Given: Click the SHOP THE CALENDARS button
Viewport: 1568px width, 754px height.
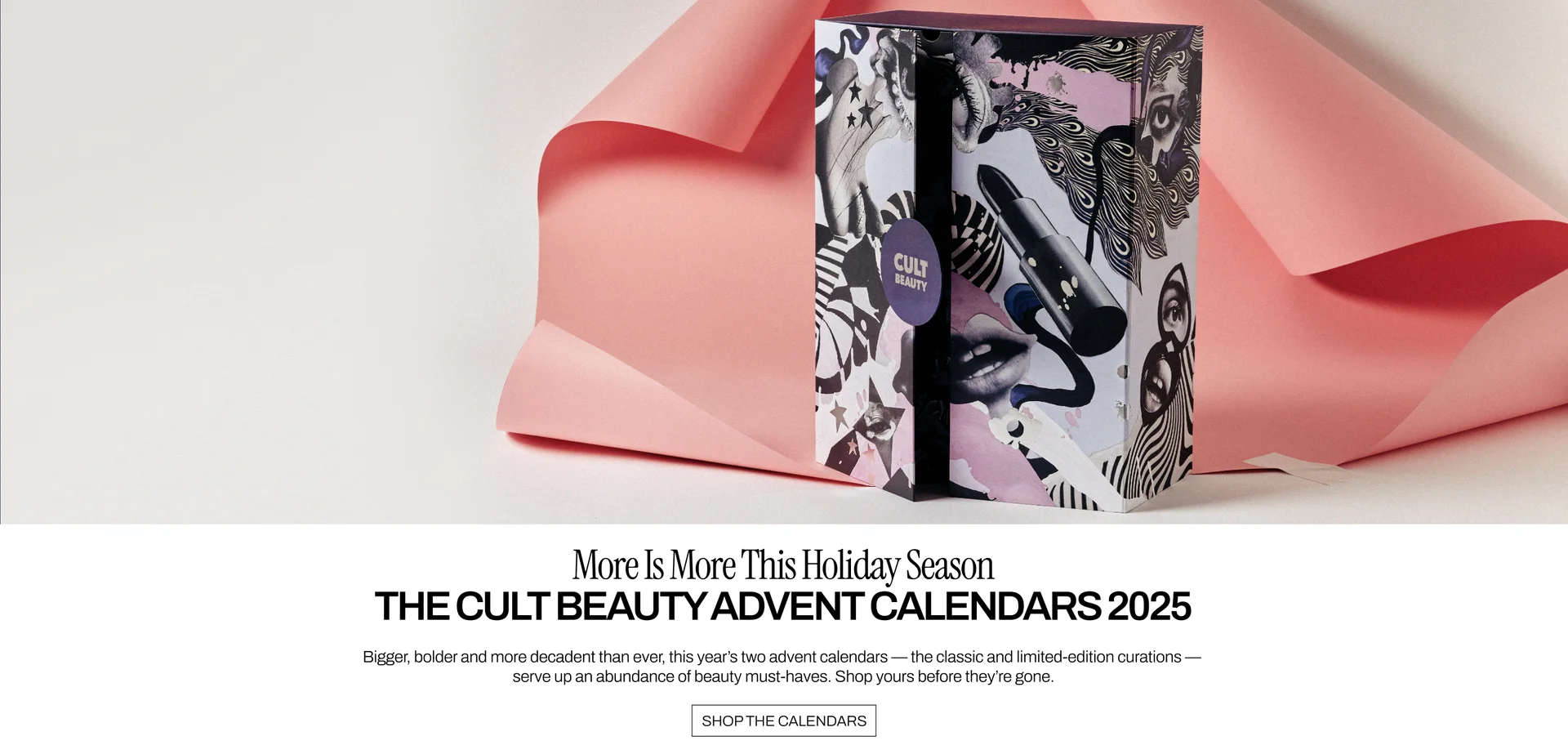Looking at the screenshot, I should coord(783,721).
